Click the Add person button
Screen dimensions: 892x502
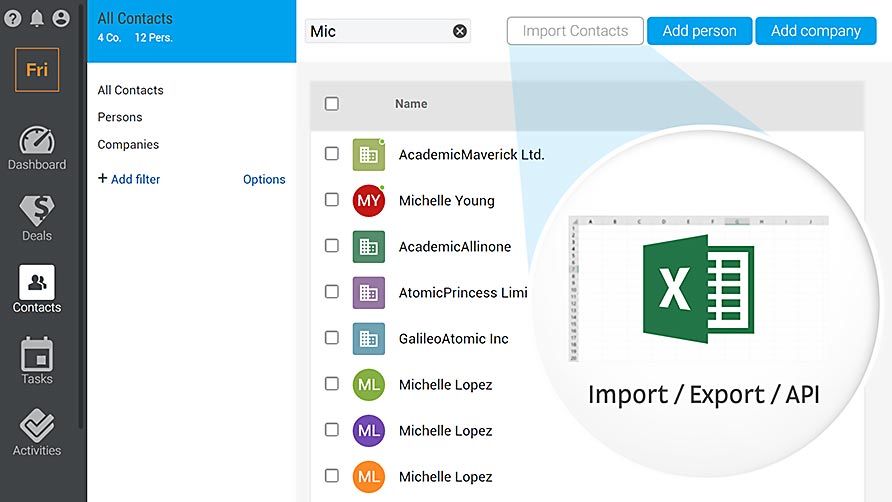pyautogui.click(x=699, y=31)
